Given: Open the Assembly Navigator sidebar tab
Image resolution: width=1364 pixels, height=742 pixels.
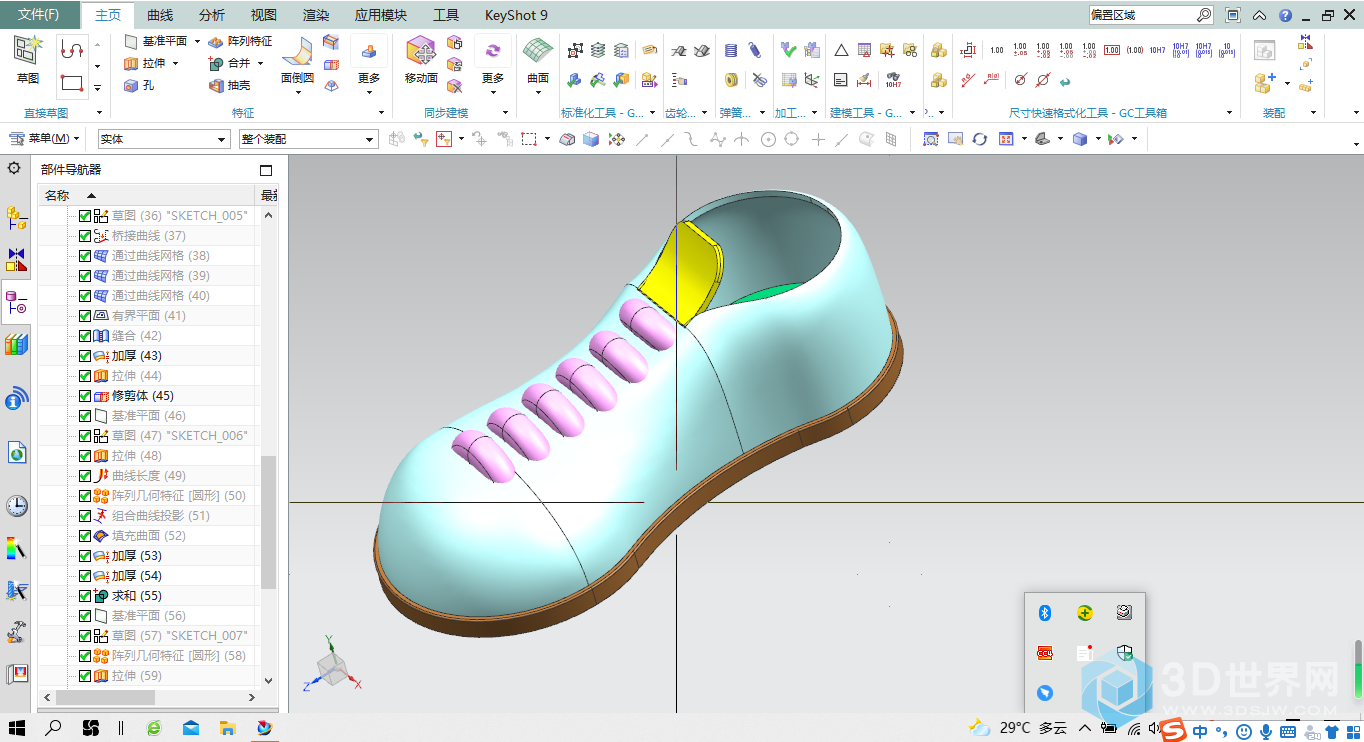Looking at the screenshot, I should tap(16, 216).
